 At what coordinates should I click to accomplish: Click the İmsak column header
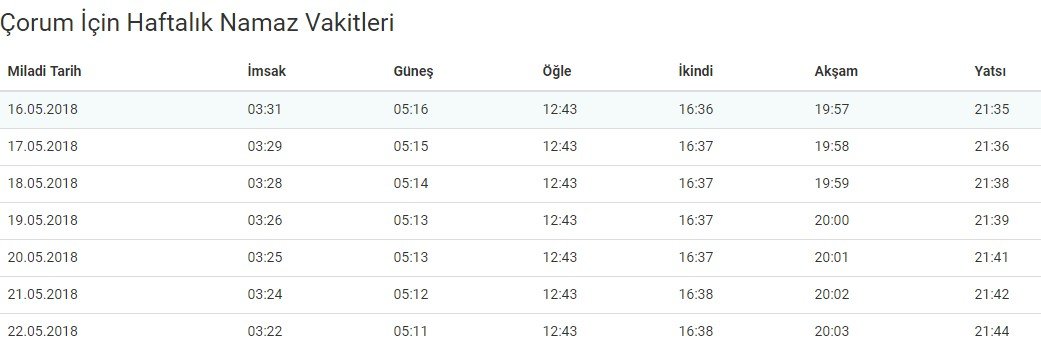tap(266, 71)
